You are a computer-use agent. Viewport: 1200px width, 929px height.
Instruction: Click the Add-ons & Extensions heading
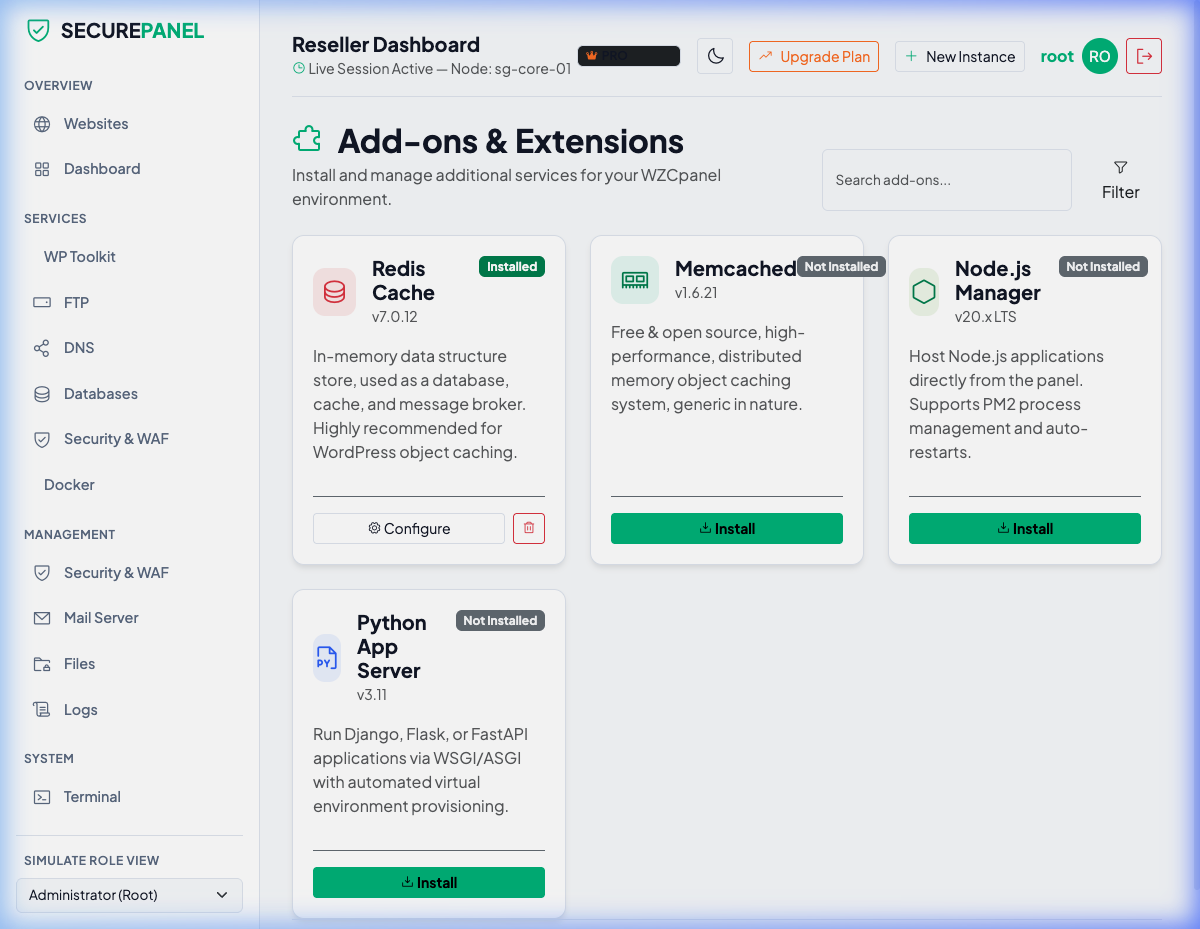coord(511,141)
